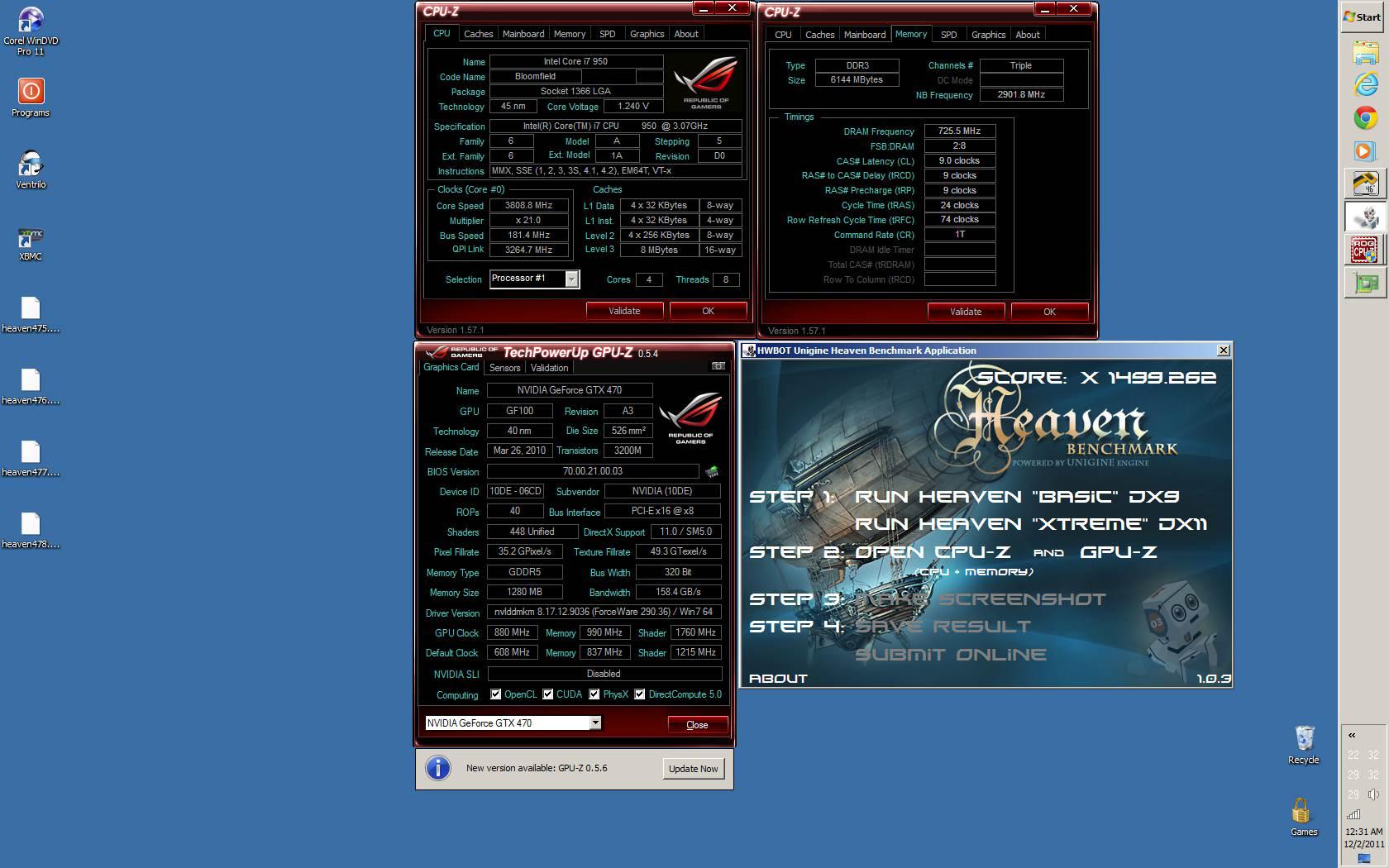Switch to Validation tab in GPU-Z
The image size is (1389, 868).
[549, 368]
